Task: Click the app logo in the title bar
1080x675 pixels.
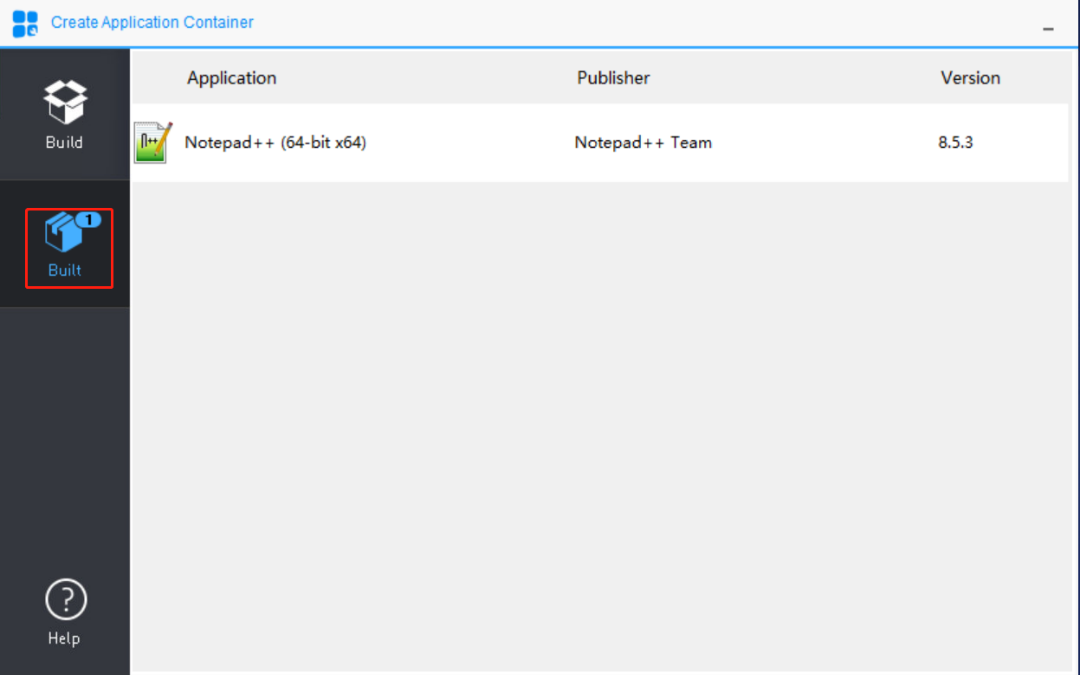Action: pyautogui.click(x=25, y=23)
